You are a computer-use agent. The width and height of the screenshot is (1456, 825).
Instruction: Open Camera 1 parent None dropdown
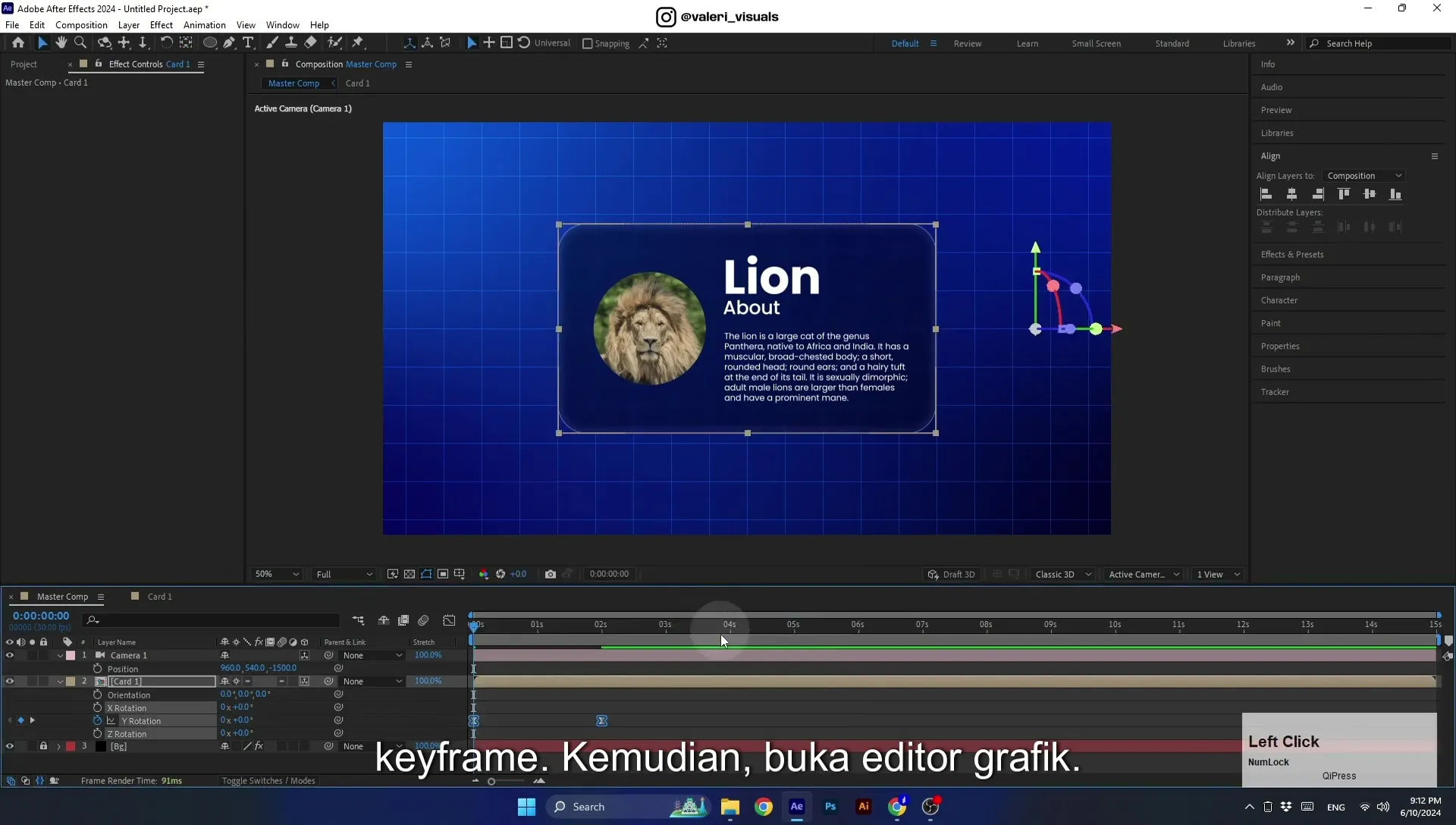click(x=372, y=655)
